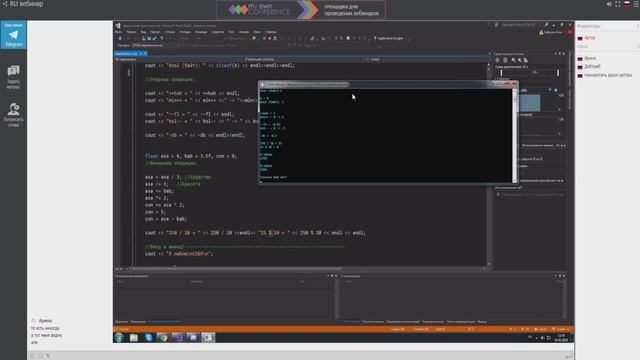Open Visual Studio from the taskbar
The width and height of the screenshot is (640, 360).
(x=178, y=338)
